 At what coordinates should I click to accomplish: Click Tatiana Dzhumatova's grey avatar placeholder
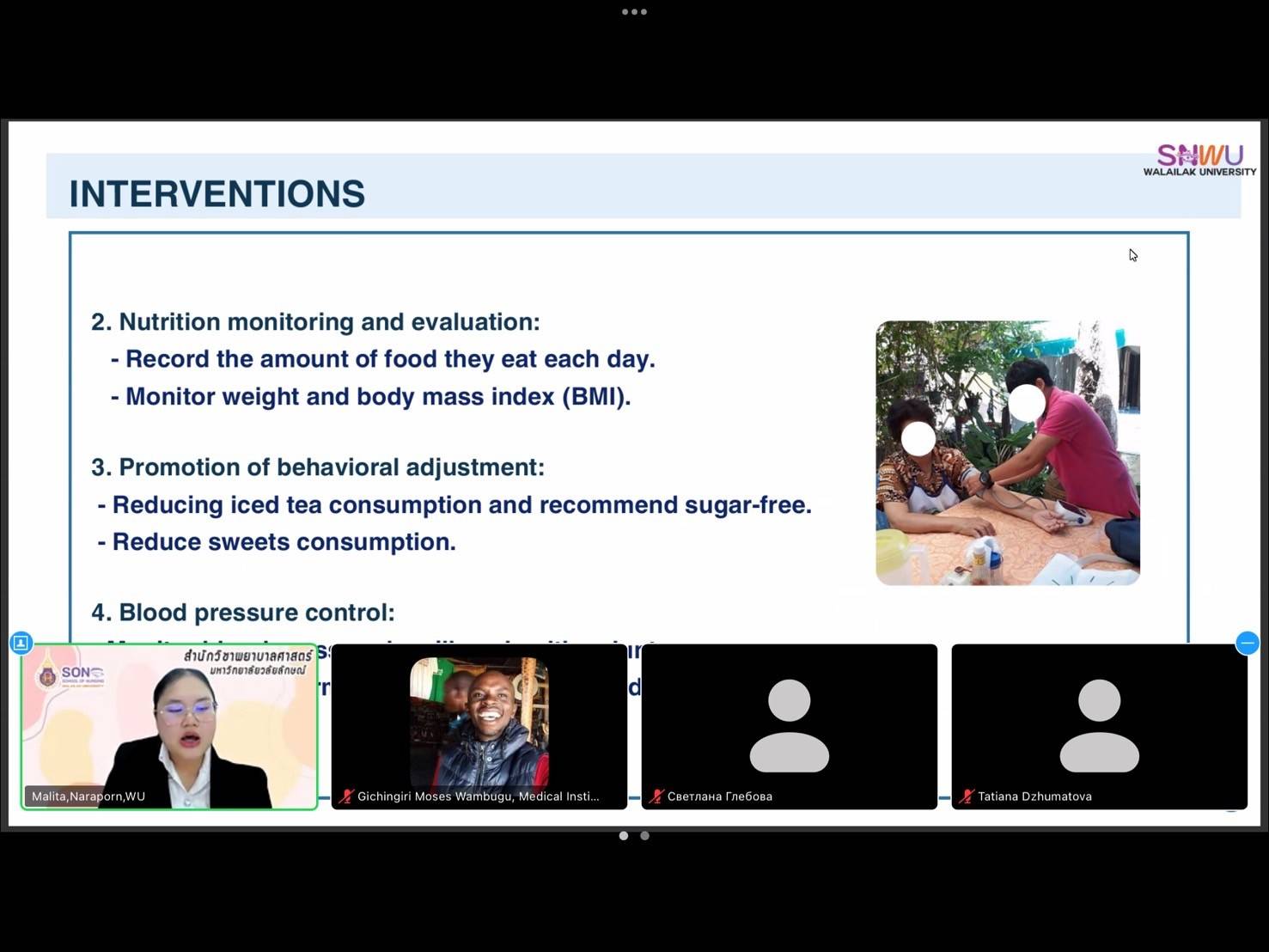point(1099,725)
